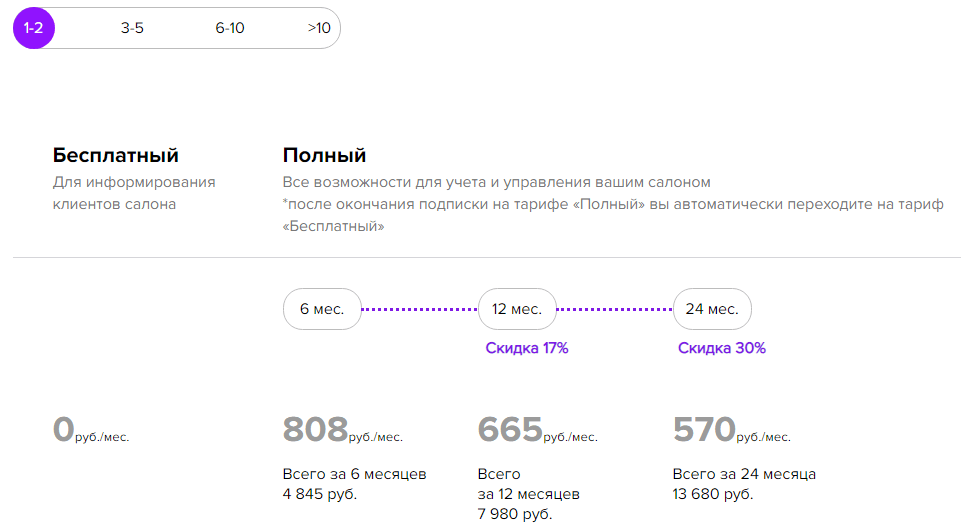The height and width of the screenshot is (526, 961).
Task: Select the >10 employees option
Action: click(x=319, y=28)
